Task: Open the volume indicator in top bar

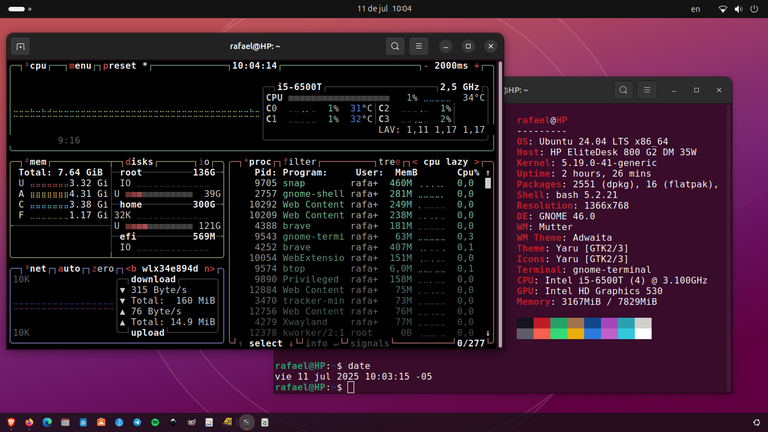Action: click(738, 9)
